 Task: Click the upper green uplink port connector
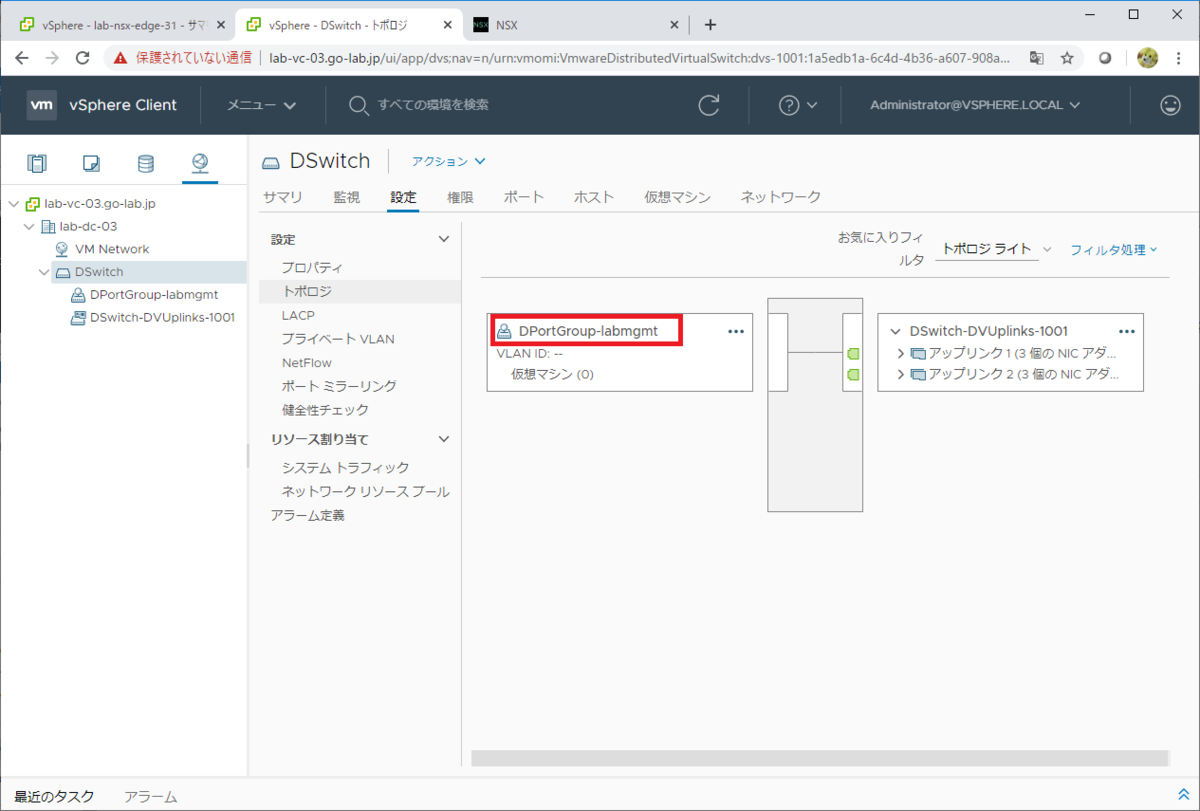click(853, 353)
